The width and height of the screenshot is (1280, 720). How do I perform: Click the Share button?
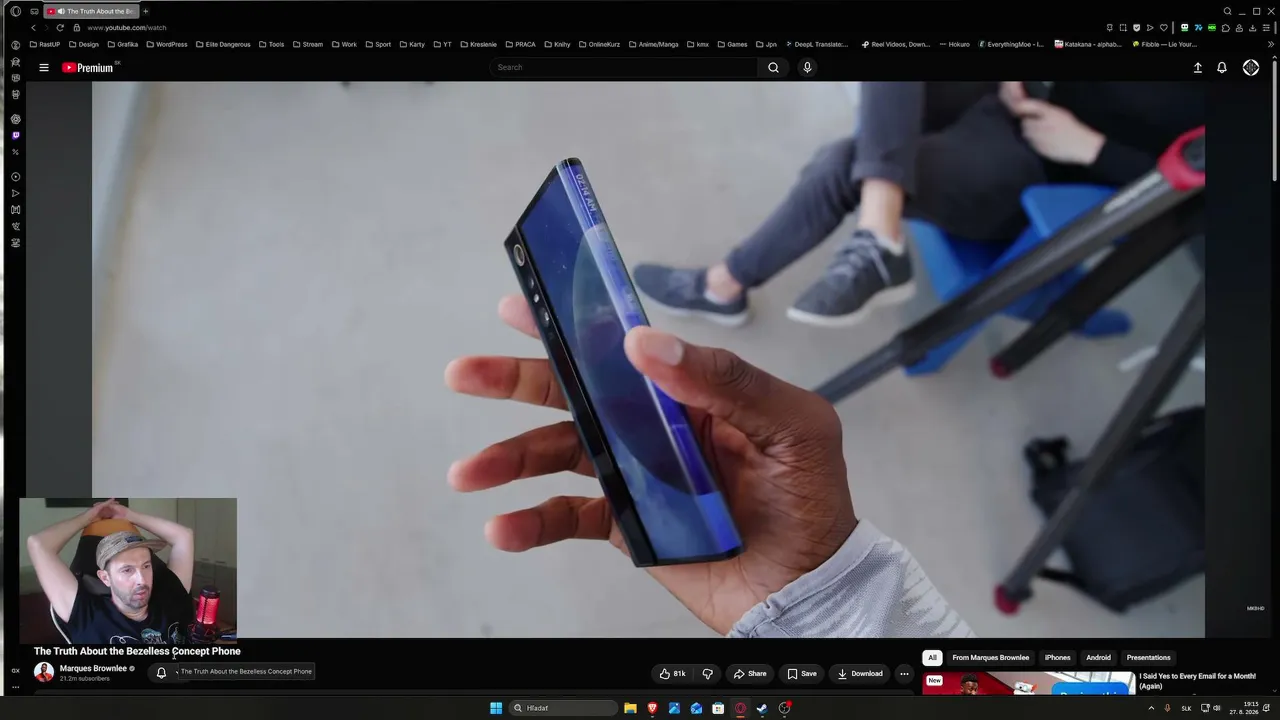(x=750, y=674)
